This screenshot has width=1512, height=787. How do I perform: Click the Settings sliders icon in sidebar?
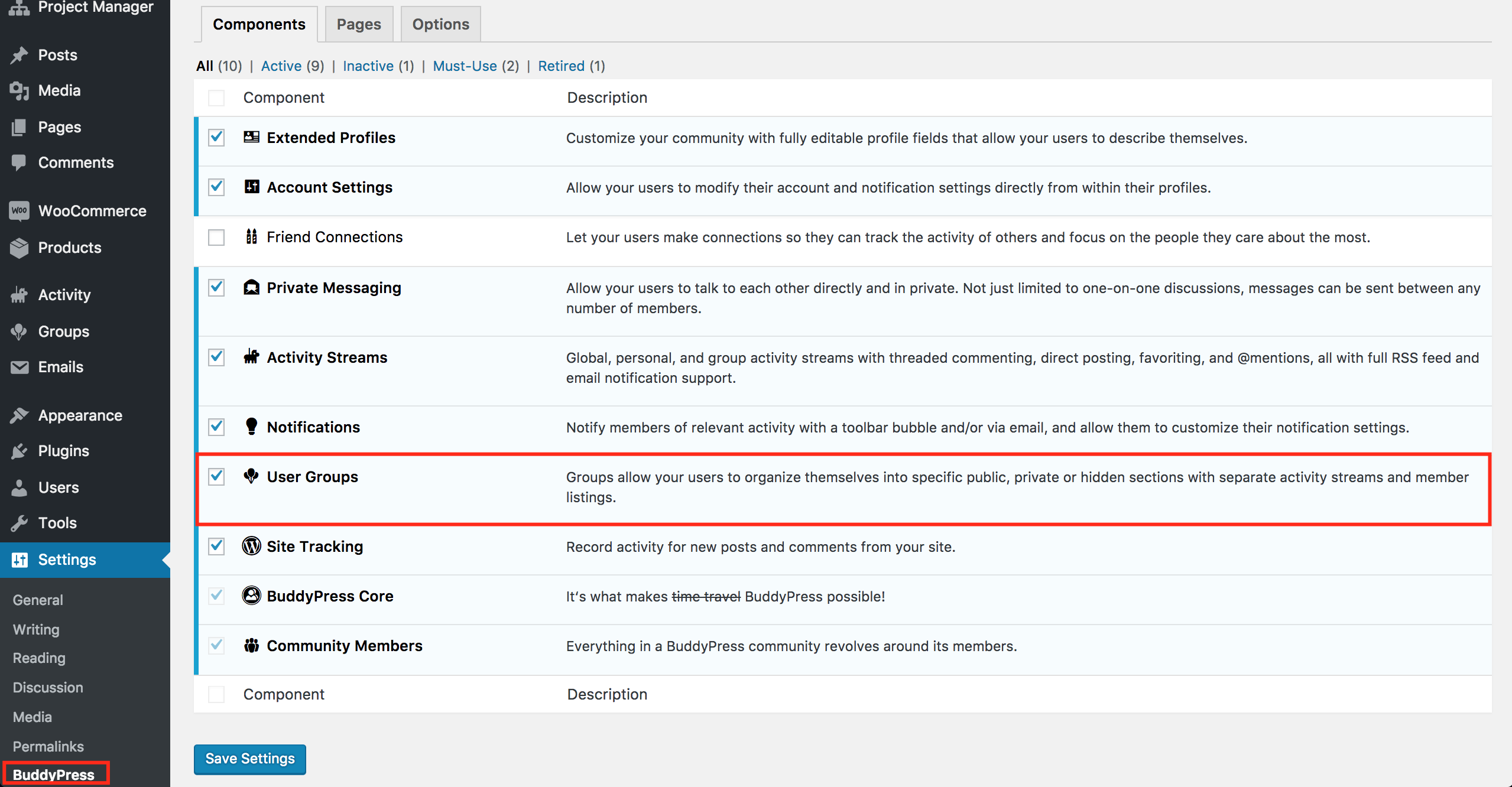[19, 560]
